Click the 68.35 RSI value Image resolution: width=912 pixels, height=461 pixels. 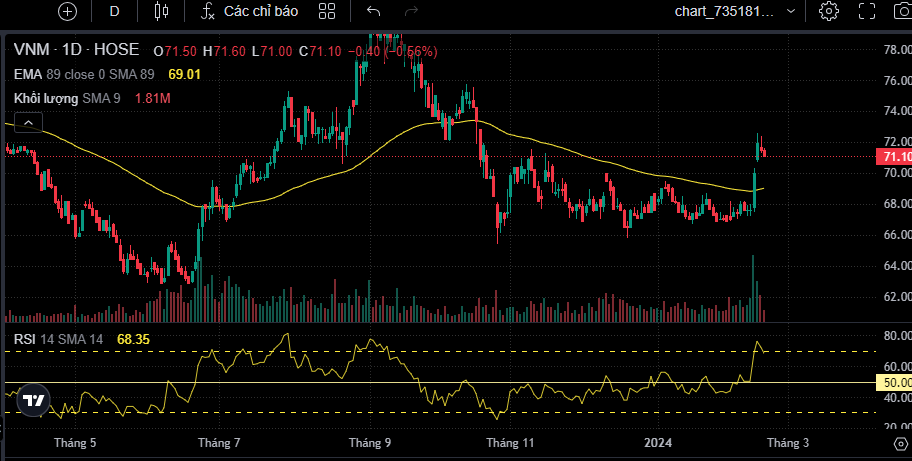click(133, 340)
